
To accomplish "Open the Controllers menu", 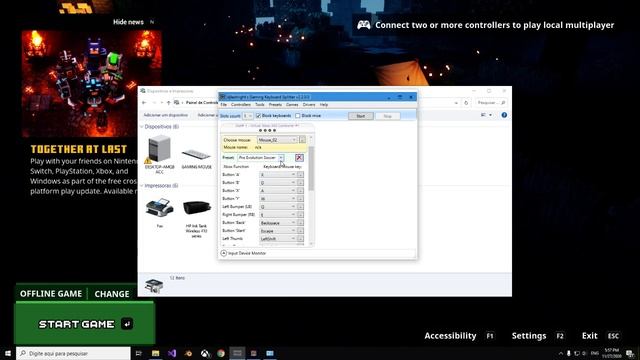I will [241, 105].
